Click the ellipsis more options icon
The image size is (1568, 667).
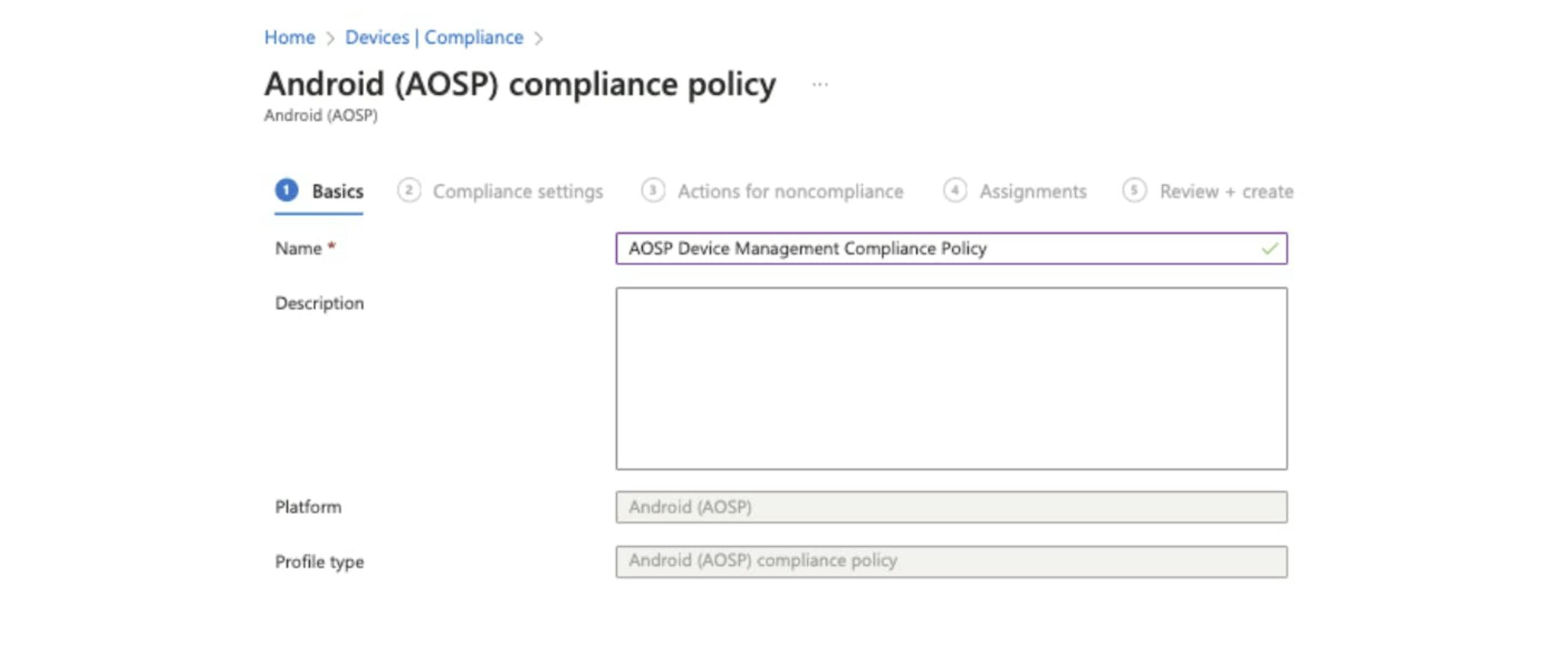[x=819, y=85]
